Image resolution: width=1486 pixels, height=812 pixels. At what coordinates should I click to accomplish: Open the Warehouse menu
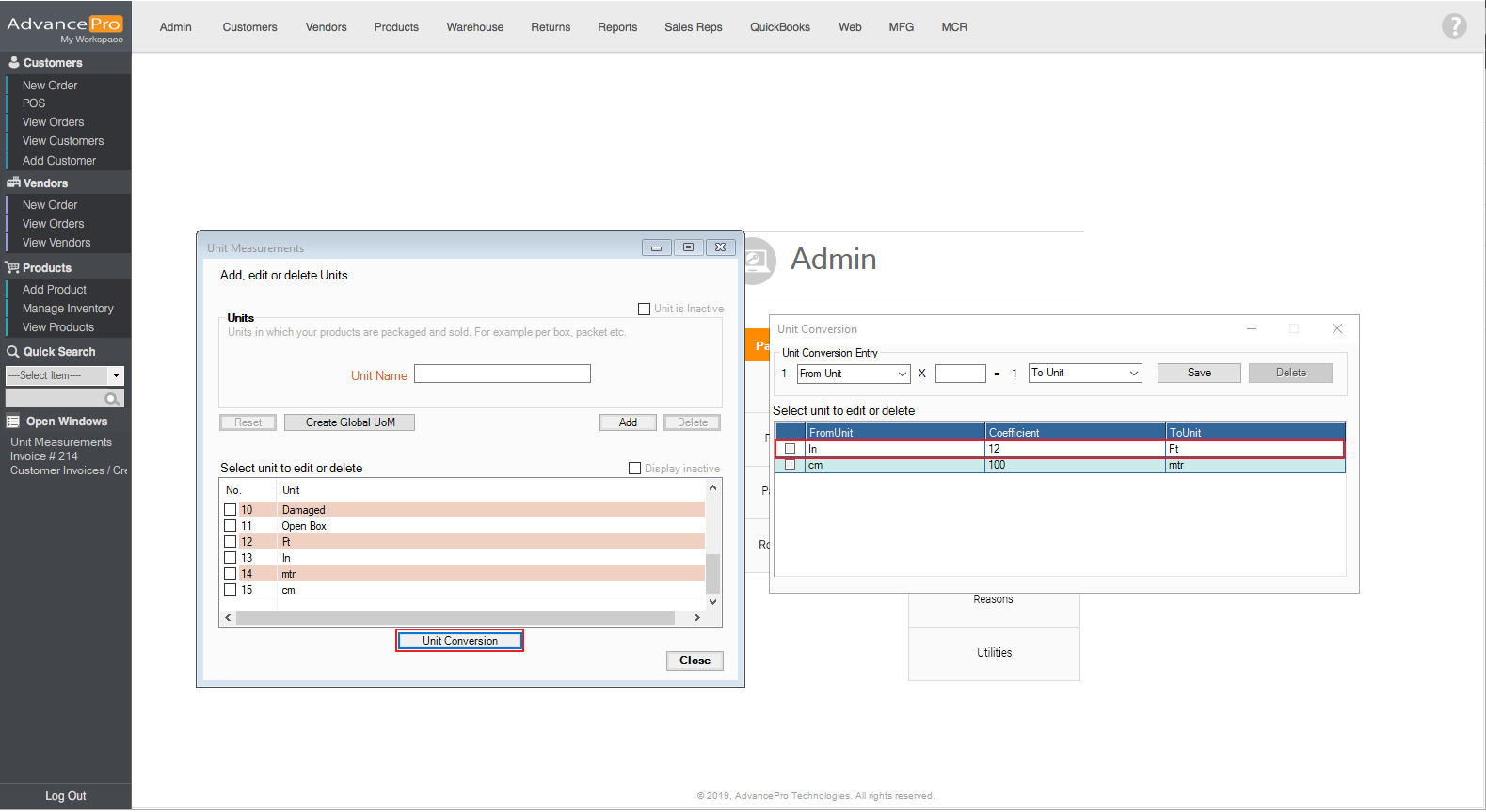tap(474, 27)
